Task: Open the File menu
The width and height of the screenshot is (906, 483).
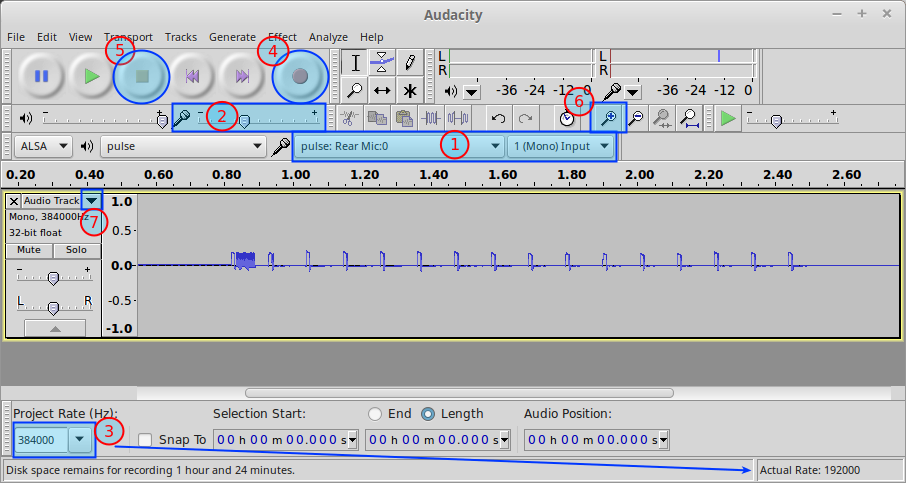Action: [16, 37]
